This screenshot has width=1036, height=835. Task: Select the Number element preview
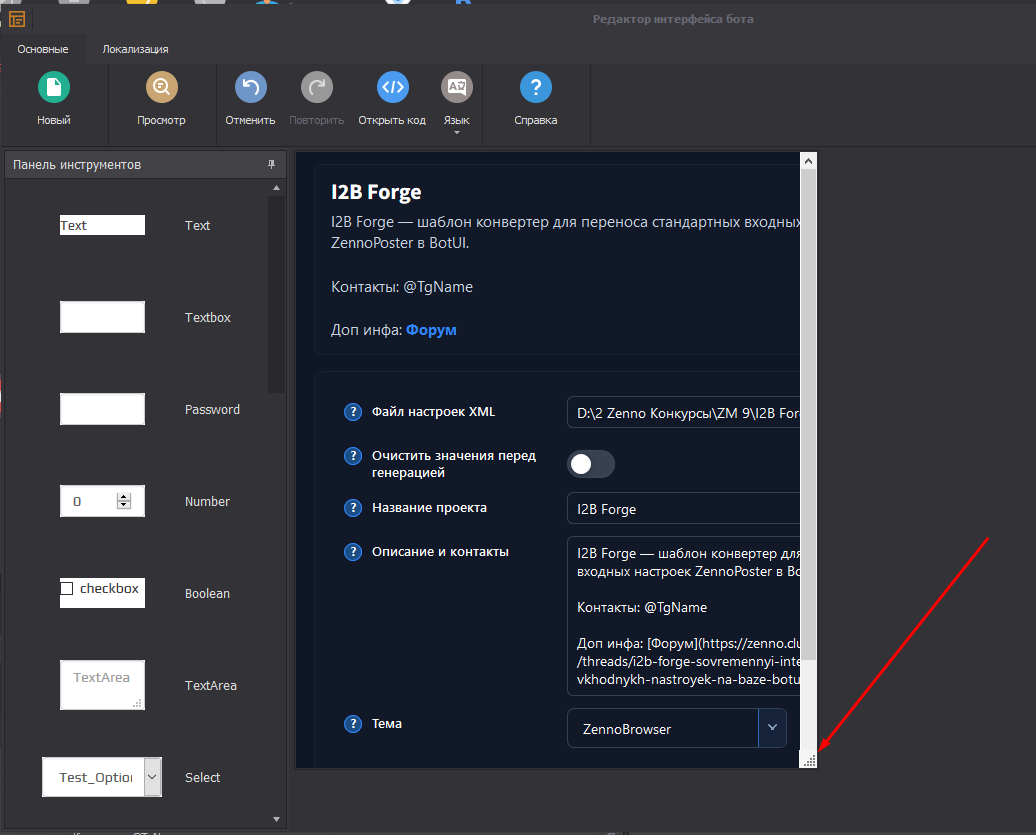tap(102, 501)
